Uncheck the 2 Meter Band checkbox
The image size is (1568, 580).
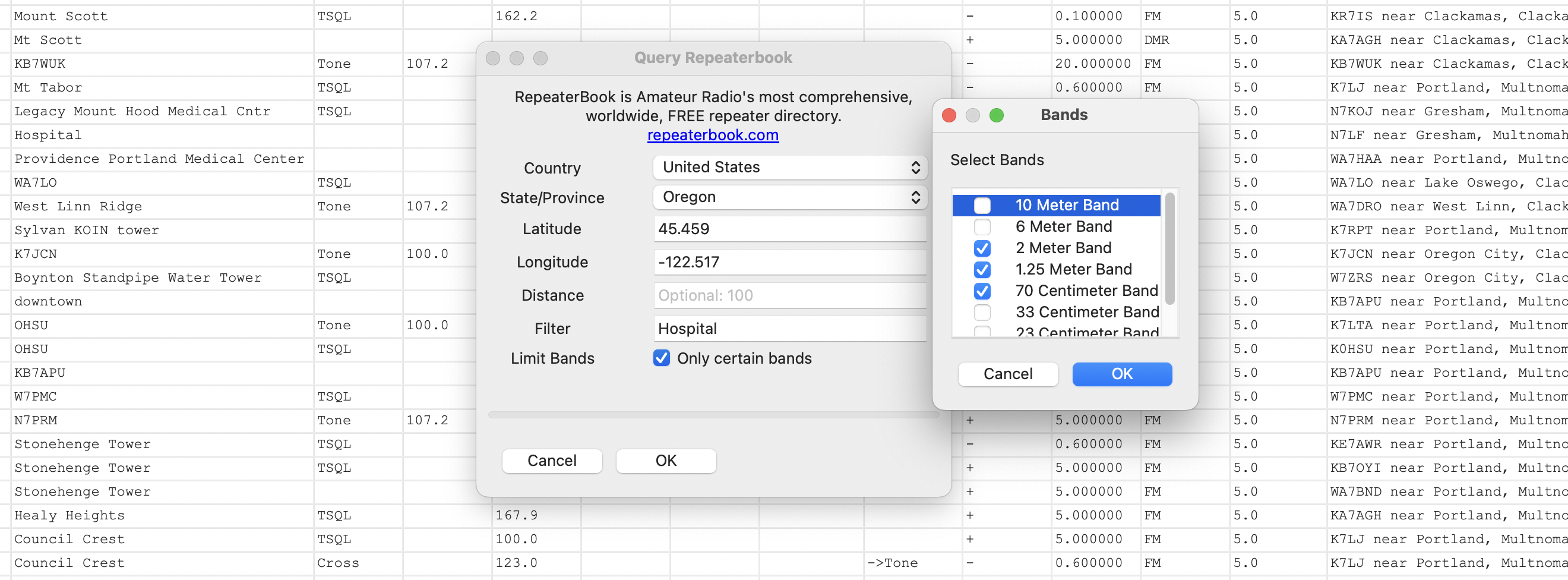click(982, 248)
